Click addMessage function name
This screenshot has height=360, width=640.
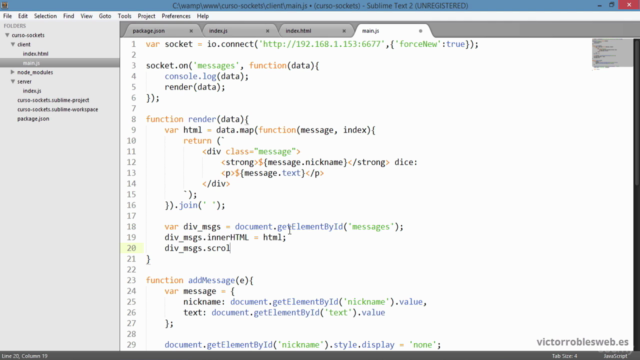[x=211, y=280]
